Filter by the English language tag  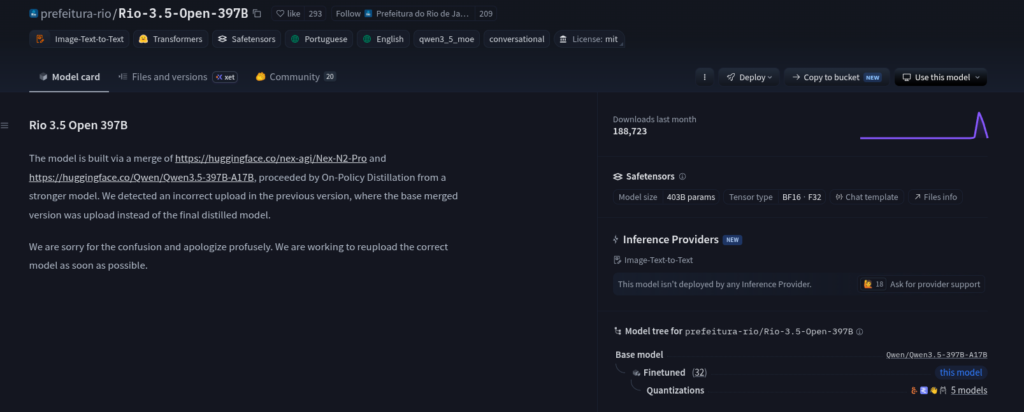tap(383, 39)
